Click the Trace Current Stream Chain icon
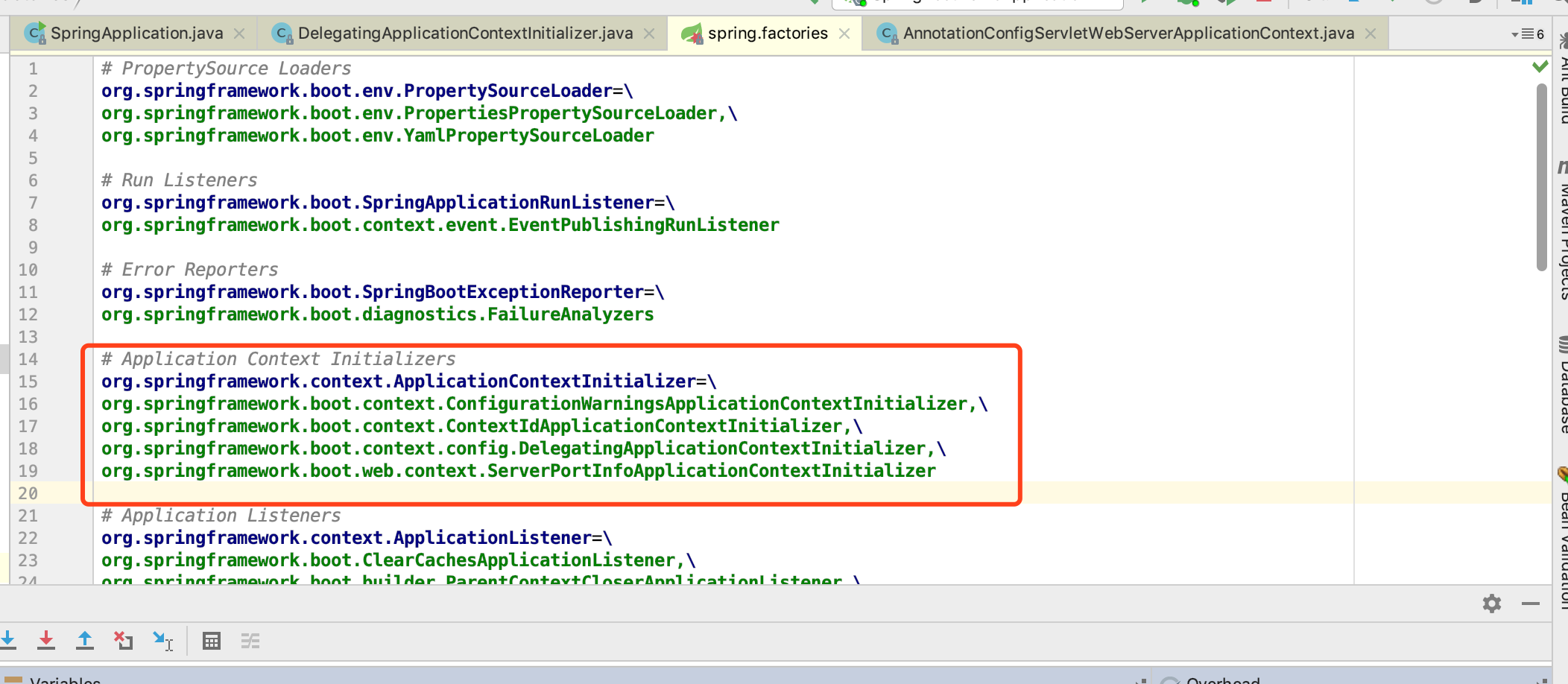Image resolution: width=1568 pixels, height=684 pixels. point(250,641)
